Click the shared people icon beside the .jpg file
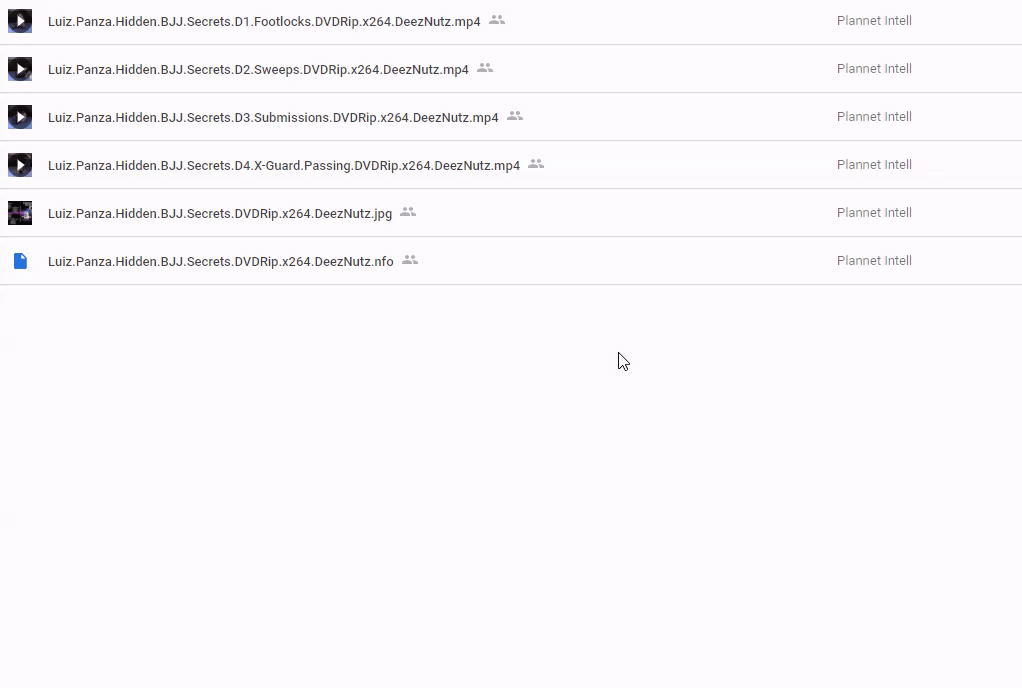Screen dimensions: 1022x688 (x=408, y=212)
